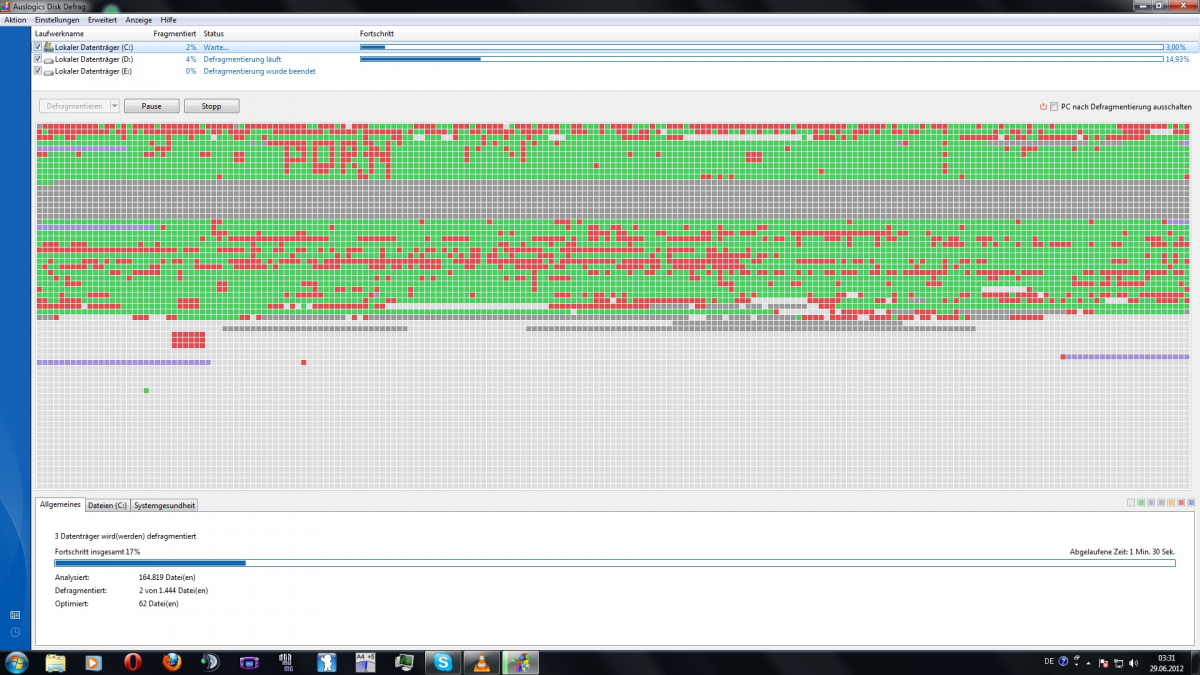
Task: Open the Erweitert menu
Action: (102, 20)
